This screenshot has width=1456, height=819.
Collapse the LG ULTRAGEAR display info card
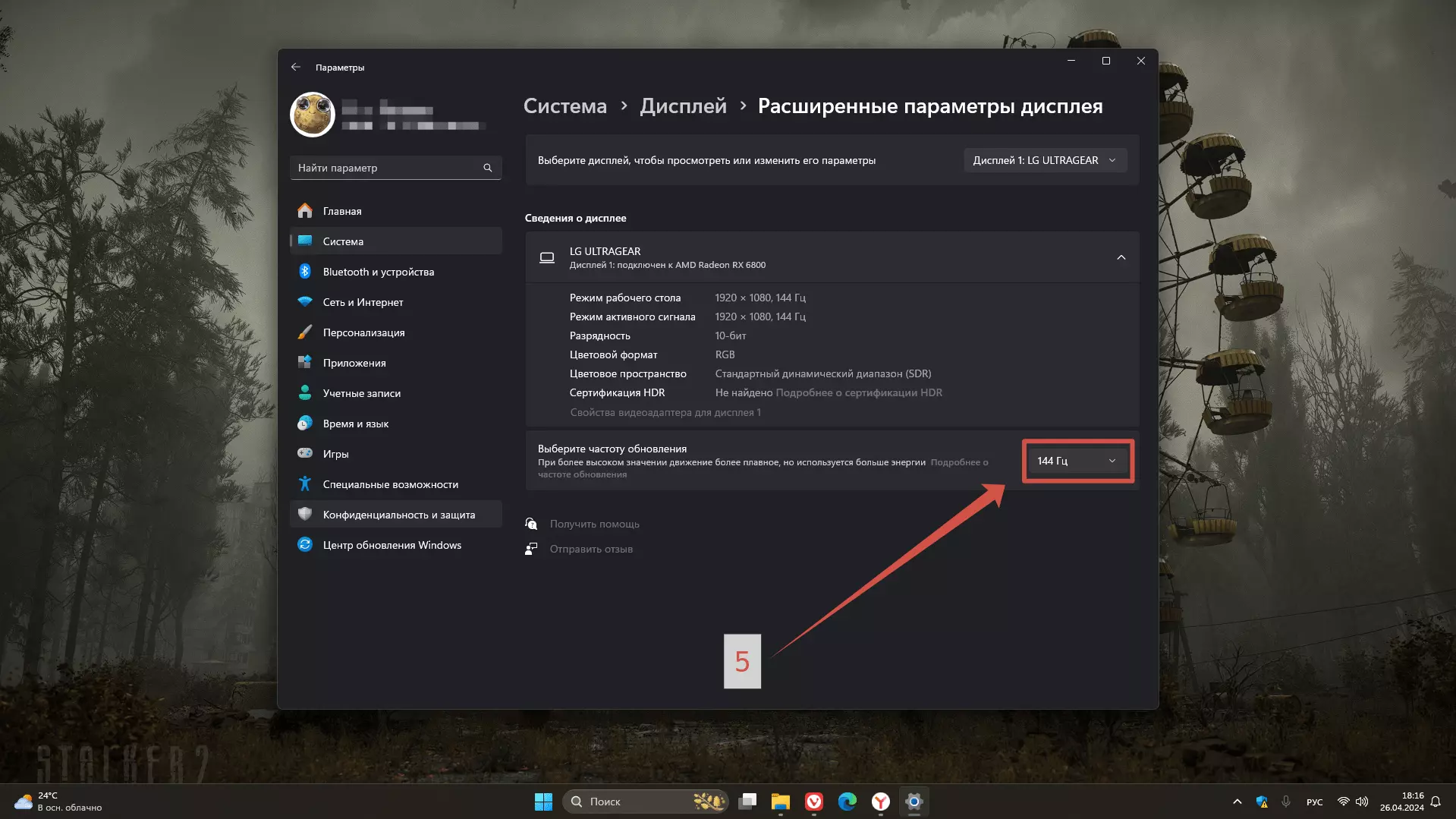[x=1121, y=257]
